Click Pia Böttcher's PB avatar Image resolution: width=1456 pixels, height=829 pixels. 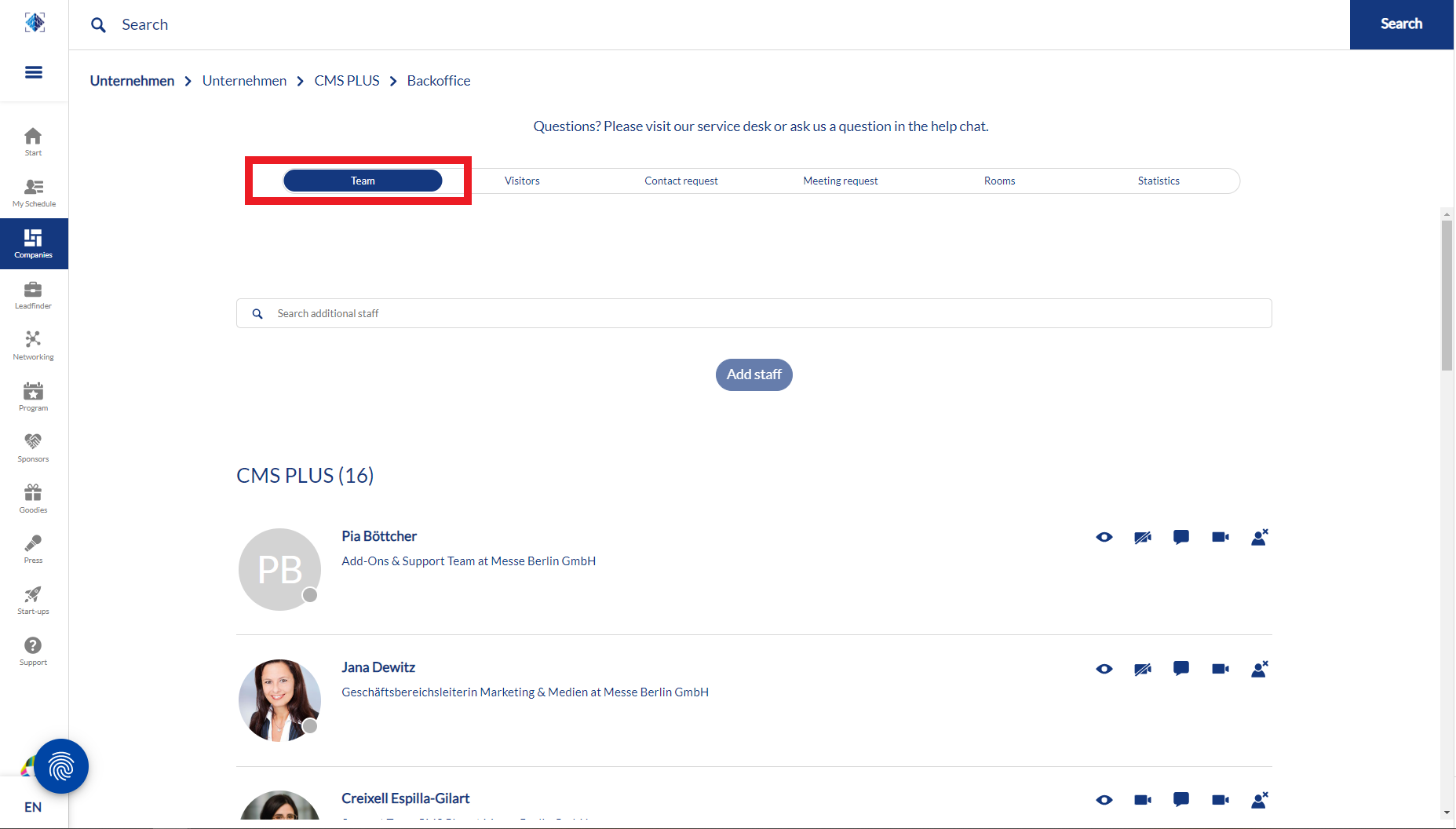point(279,569)
